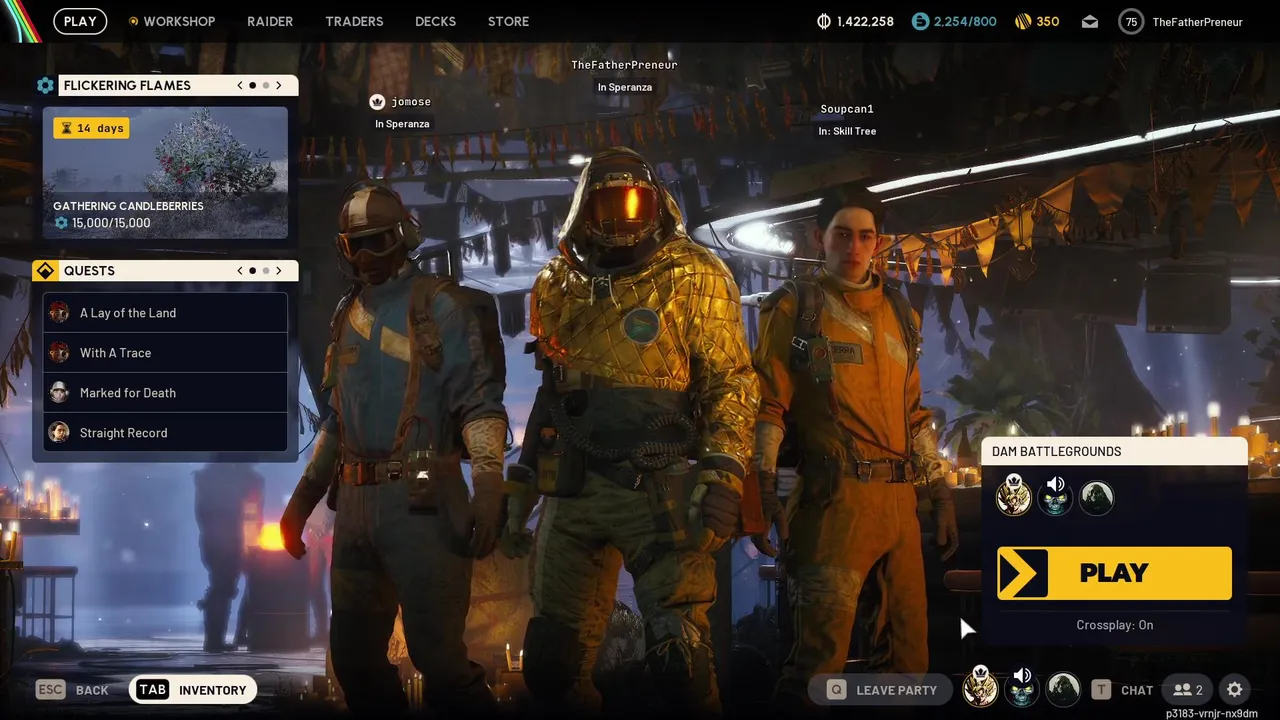Click the jomose player name tag

point(411,102)
